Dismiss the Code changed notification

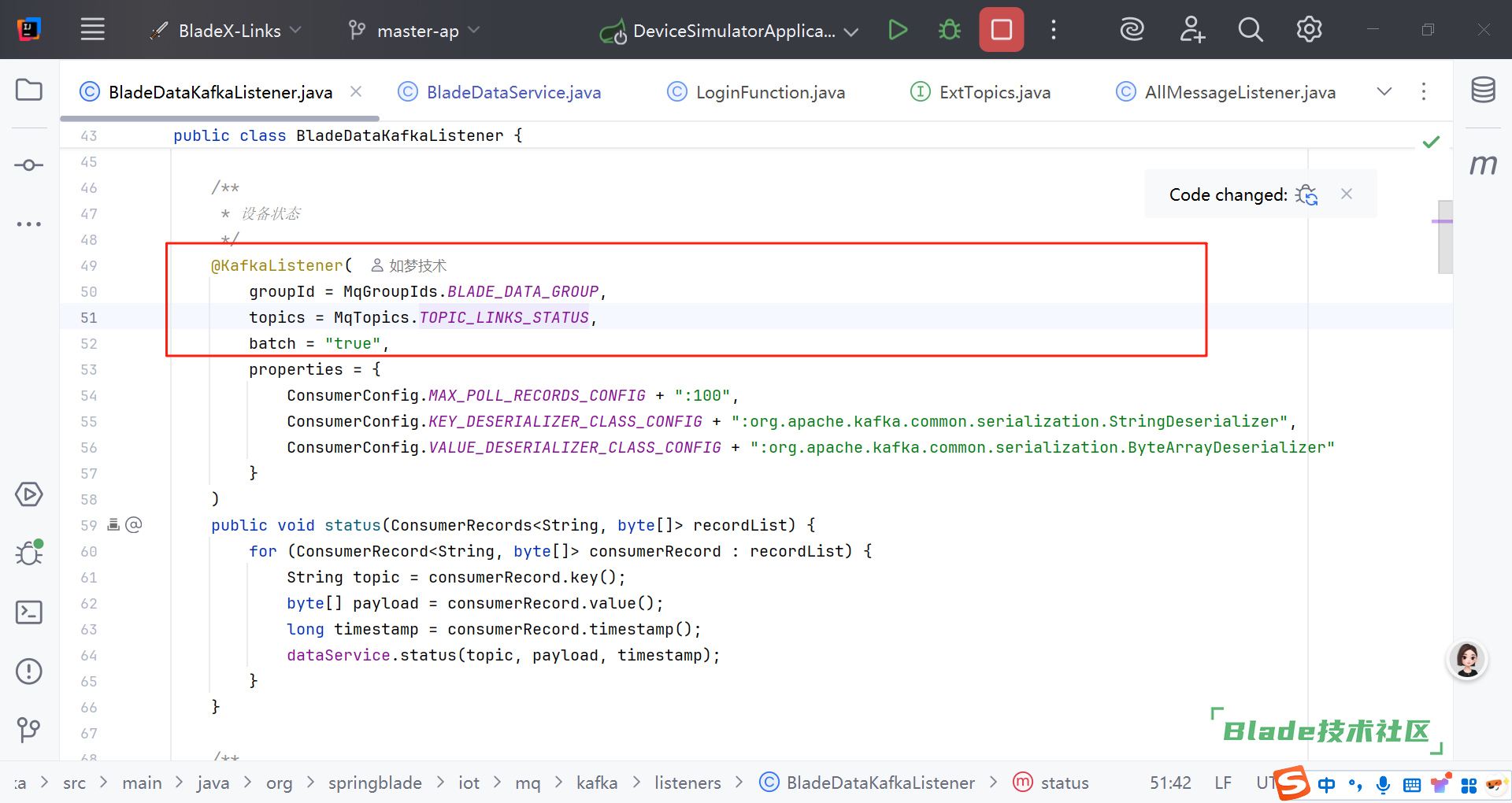coord(1347,194)
